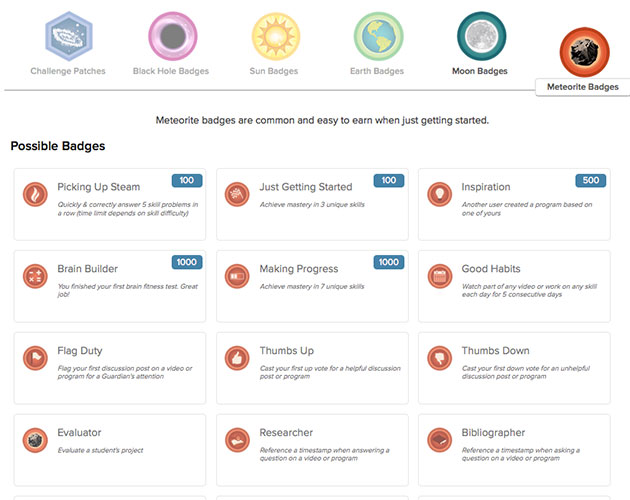Click the Thumbs Up badge icon
The height and width of the screenshot is (500, 630).
pos(237,357)
